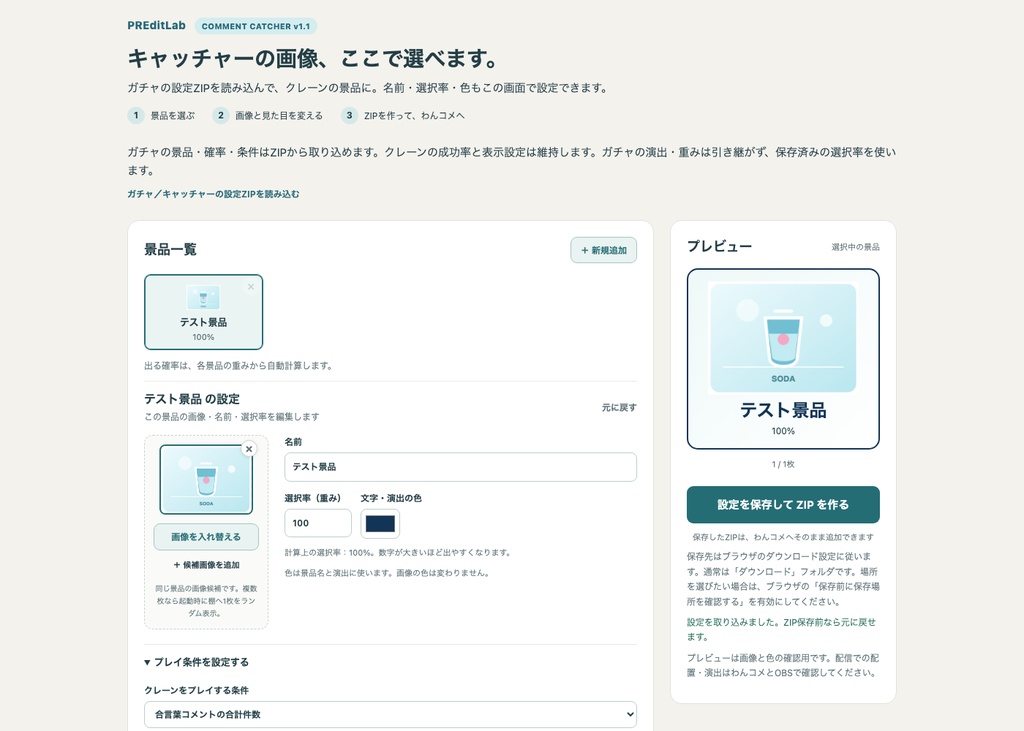
Task: Click 設定を保存して ZIP を作る
Action: [x=783, y=504]
